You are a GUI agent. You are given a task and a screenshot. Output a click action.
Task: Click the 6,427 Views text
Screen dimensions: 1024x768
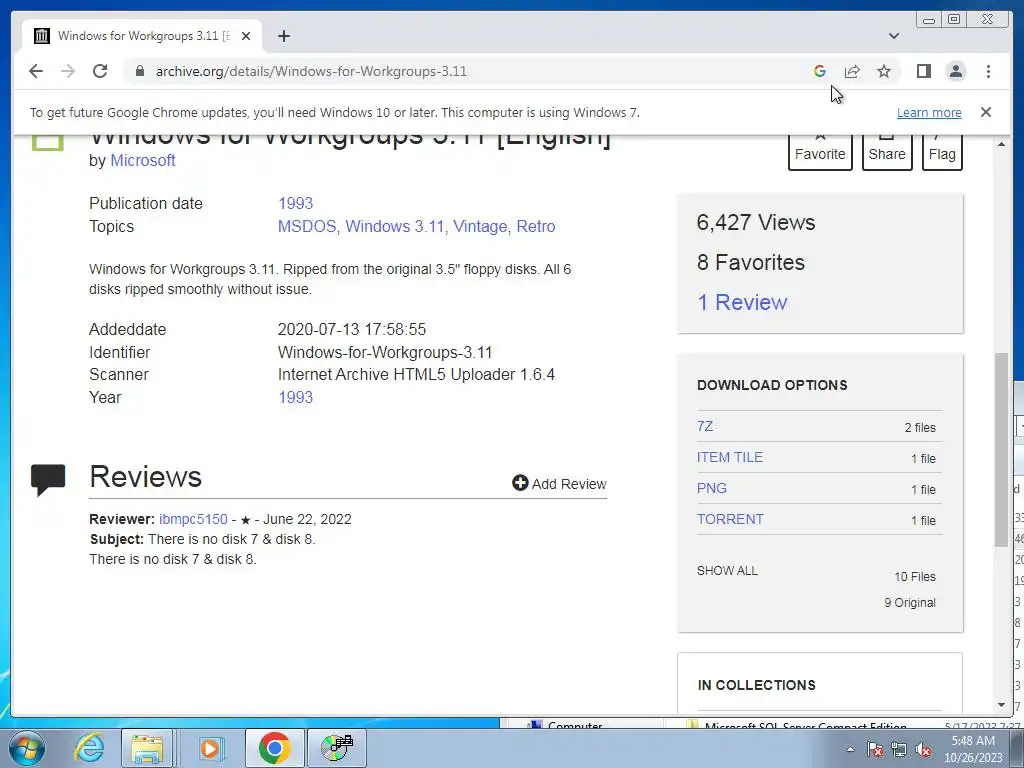[756, 222]
